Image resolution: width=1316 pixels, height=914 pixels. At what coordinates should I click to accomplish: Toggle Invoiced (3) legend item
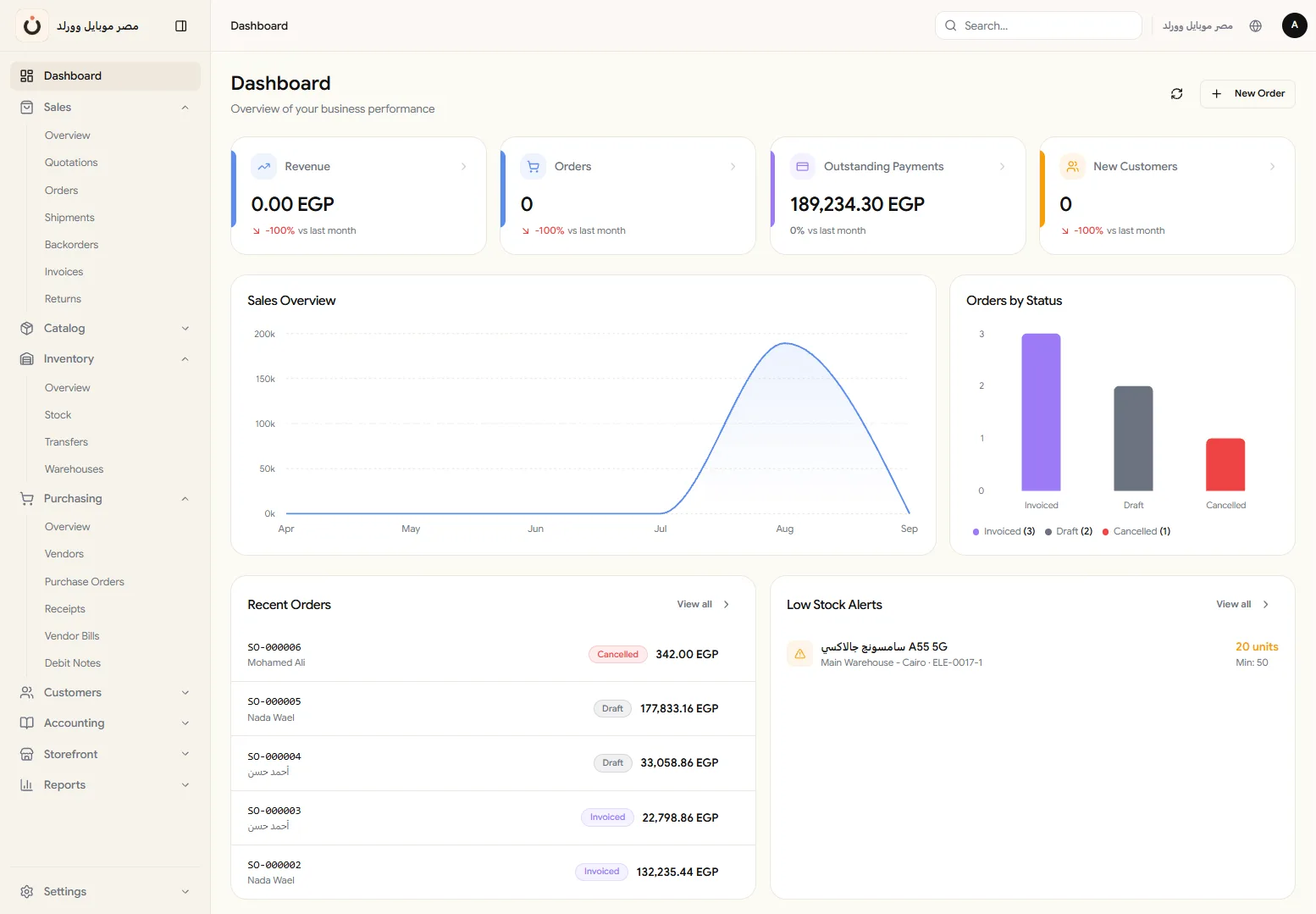[x=1004, y=532]
